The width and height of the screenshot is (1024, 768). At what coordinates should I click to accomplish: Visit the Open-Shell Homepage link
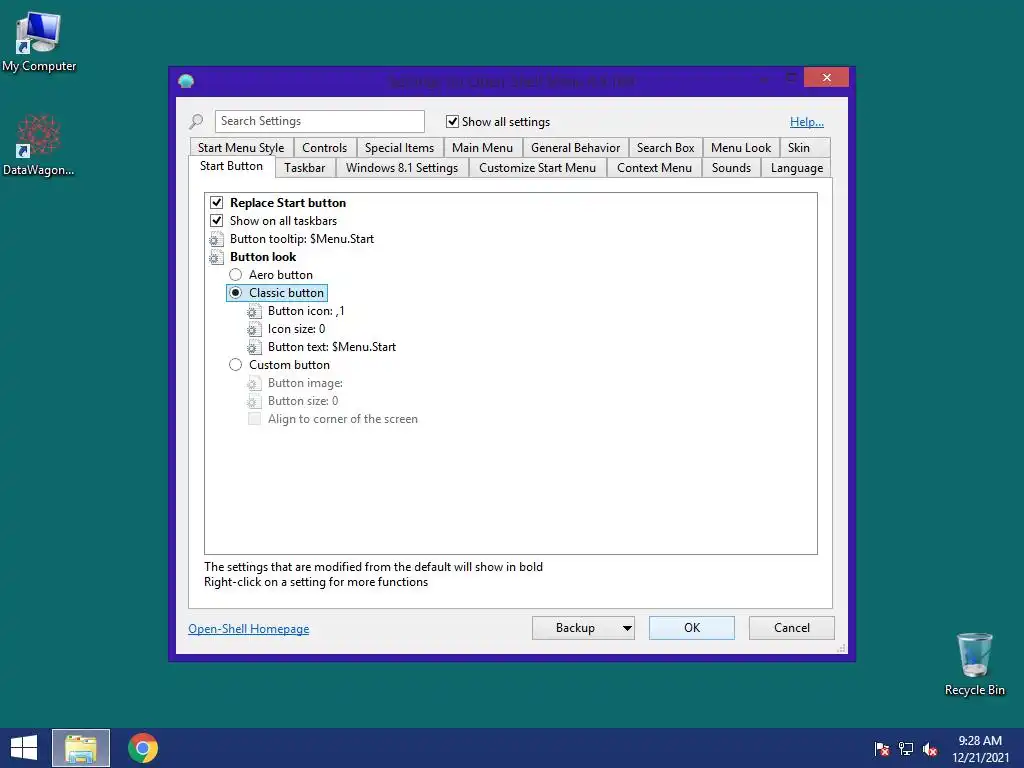click(x=249, y=629)
